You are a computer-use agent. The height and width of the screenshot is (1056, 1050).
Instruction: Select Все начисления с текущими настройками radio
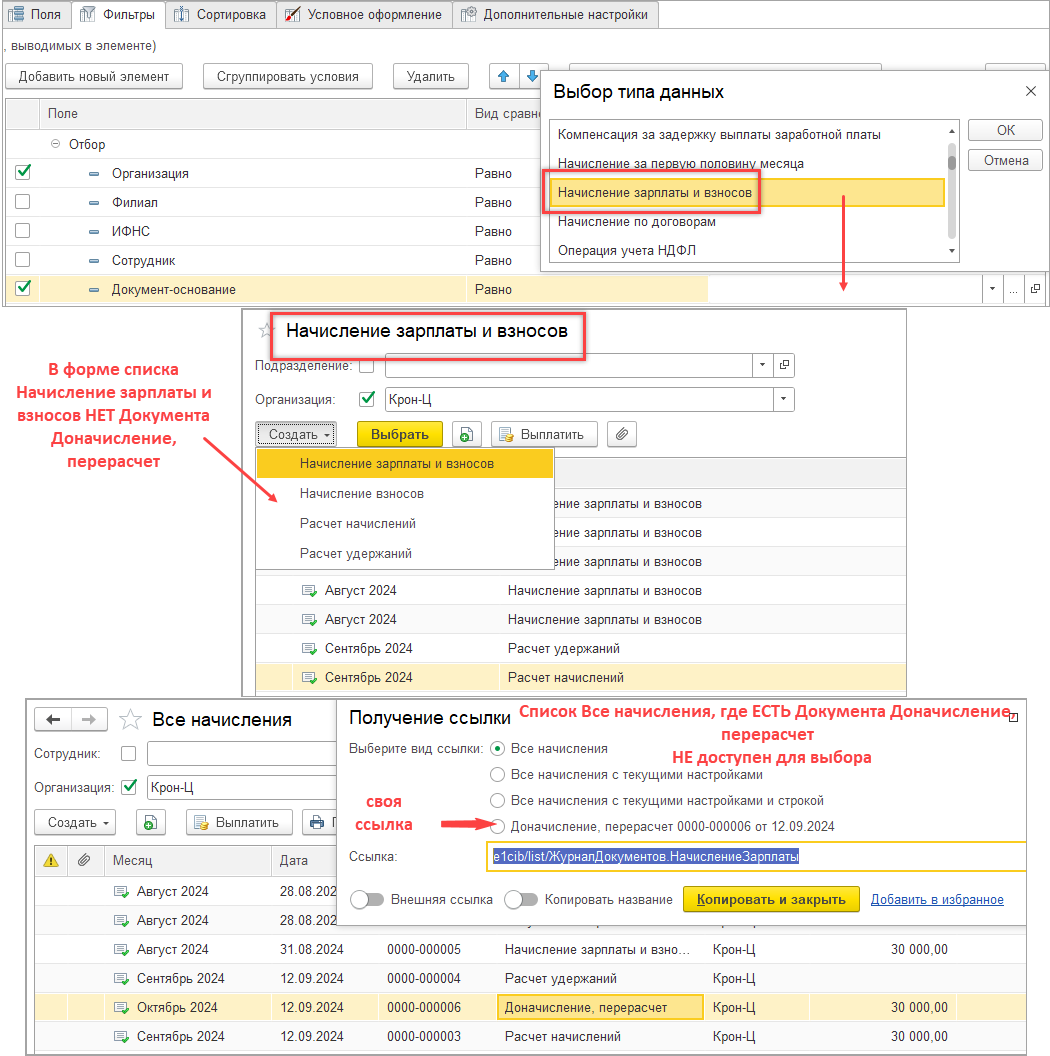[497, 774]
